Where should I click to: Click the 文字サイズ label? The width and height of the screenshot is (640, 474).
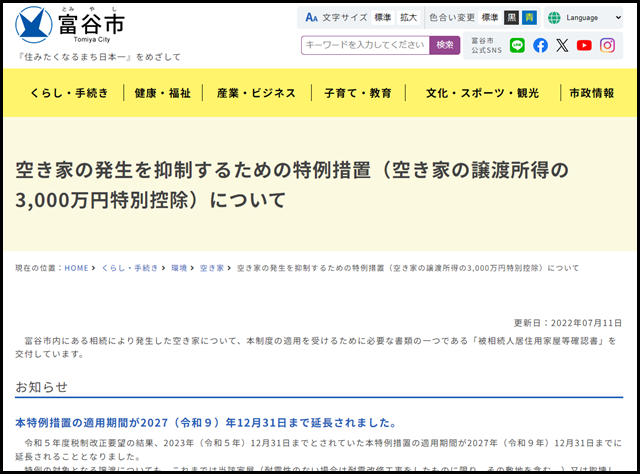click(345, 18)
